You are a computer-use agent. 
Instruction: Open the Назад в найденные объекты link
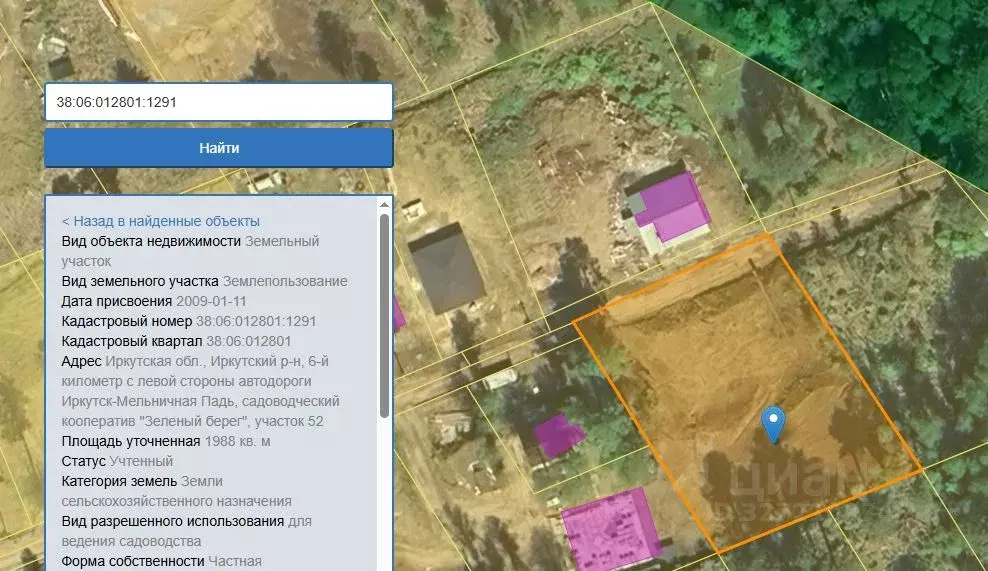pos(160,221)
